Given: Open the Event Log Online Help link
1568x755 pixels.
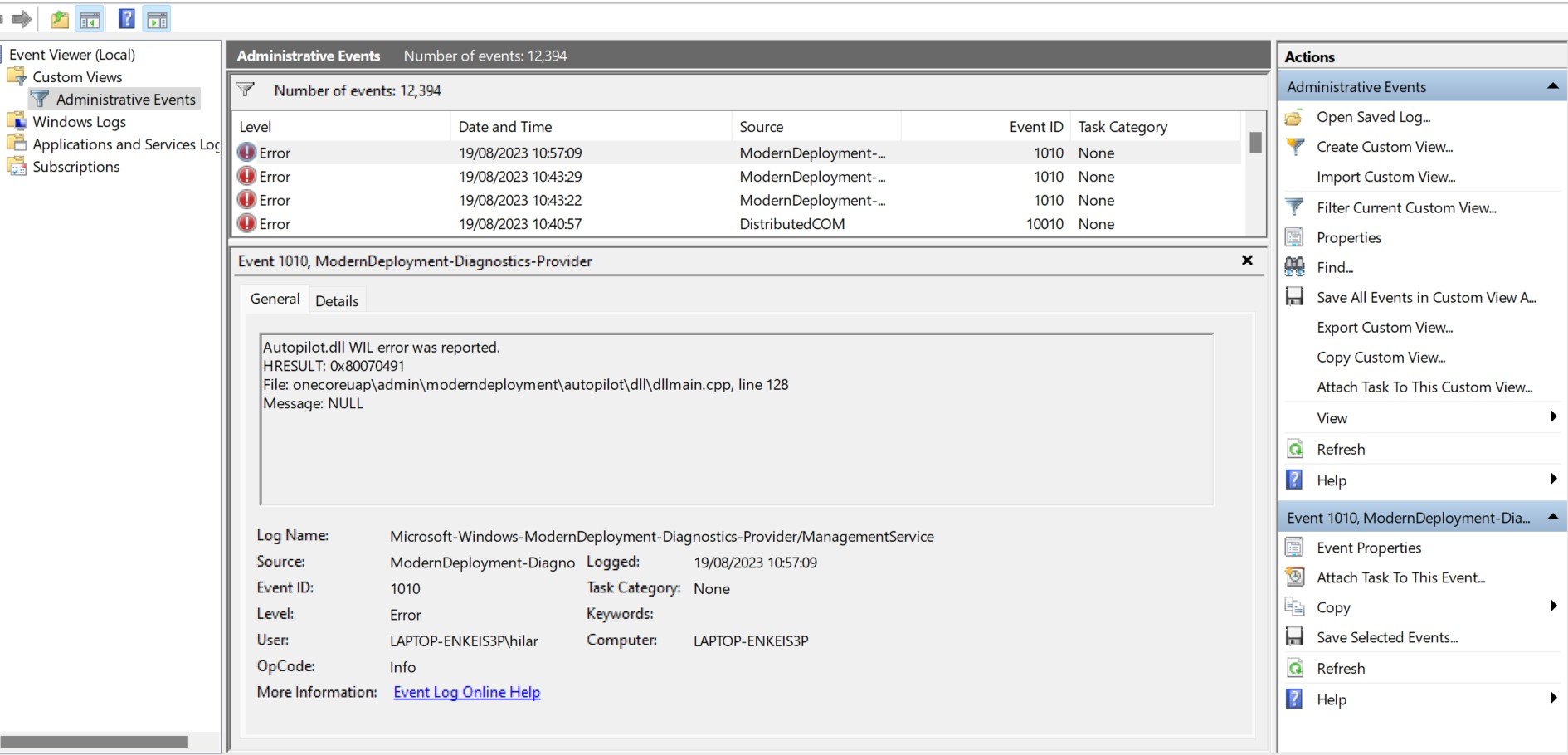Looking at the screenshot, I should coord(466,691).
